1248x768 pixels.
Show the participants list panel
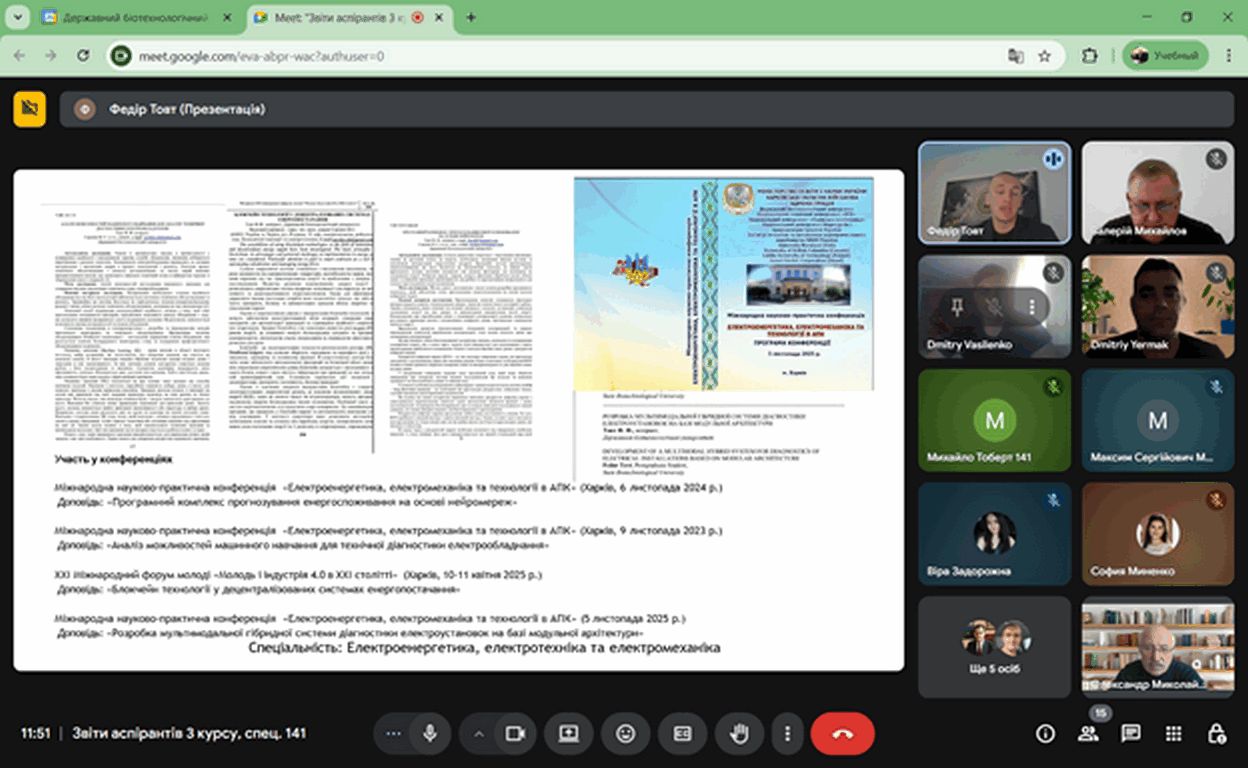tap(1088, 734)
